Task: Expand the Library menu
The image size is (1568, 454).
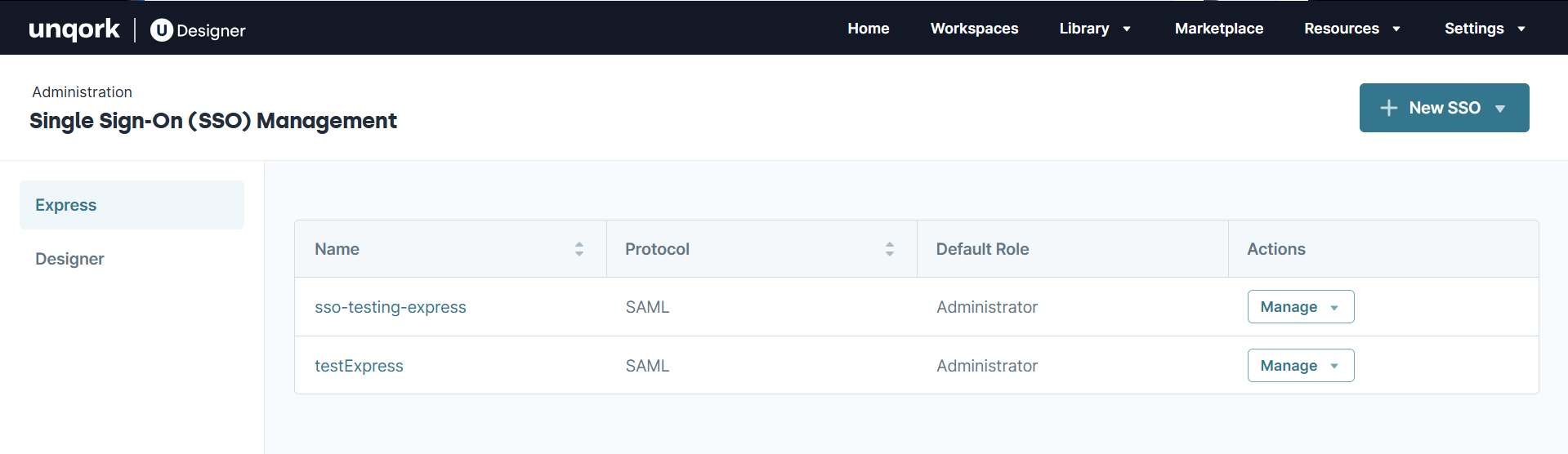Action: pyautogui.click(x=1095, y=29)
